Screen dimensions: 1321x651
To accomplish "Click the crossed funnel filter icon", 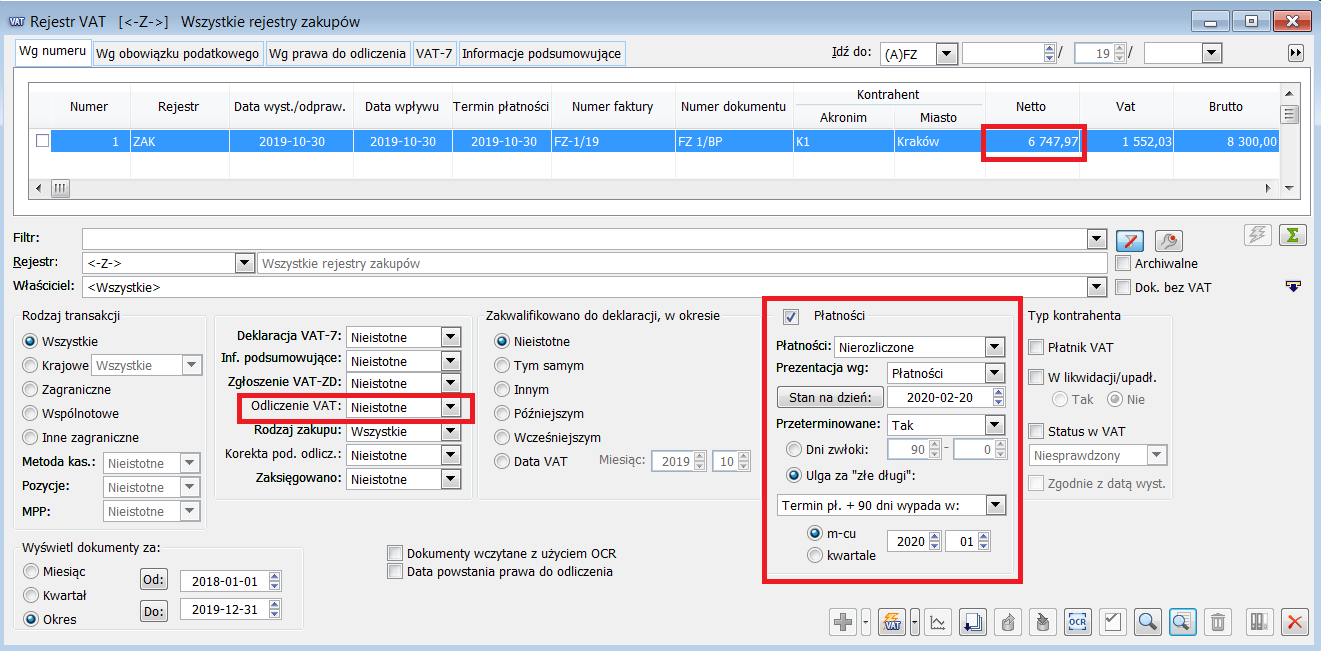I will coord(1129,240).
